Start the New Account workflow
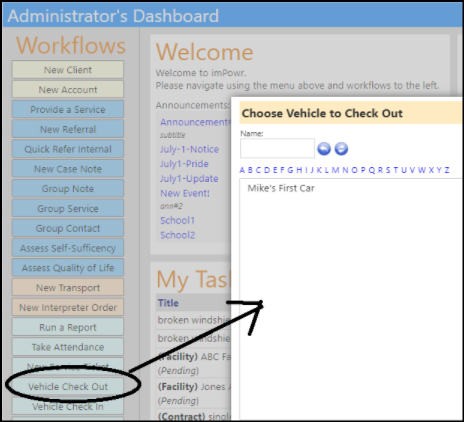 click(x=68, y=89)
